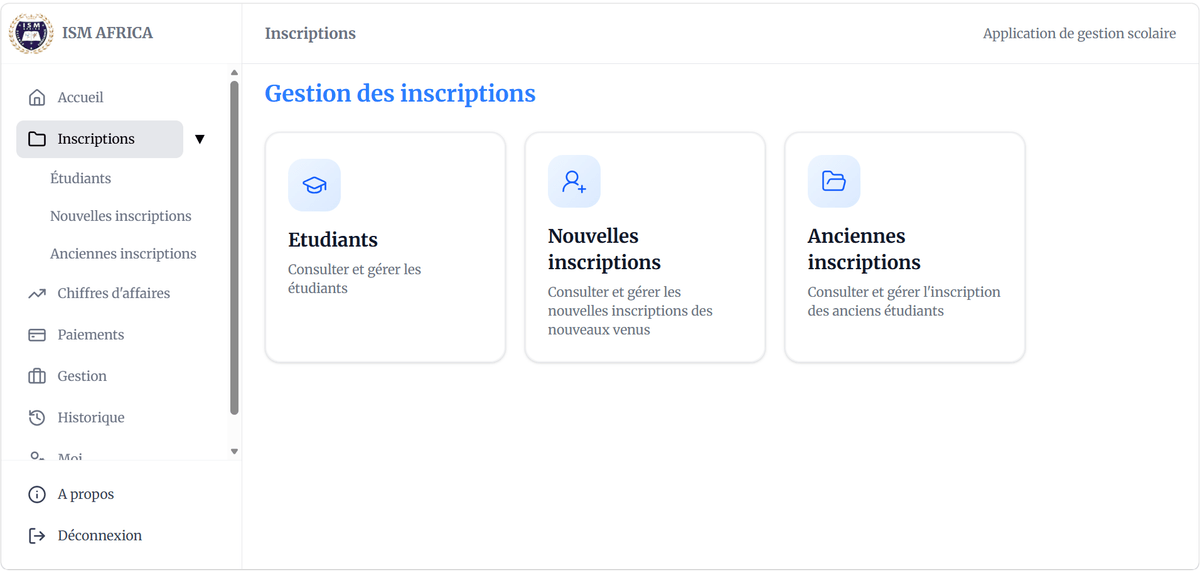Open the Etudiants card title
The width and height of the screenshot is (1200, 571).
pyautogui.click(x=333, y=240)
